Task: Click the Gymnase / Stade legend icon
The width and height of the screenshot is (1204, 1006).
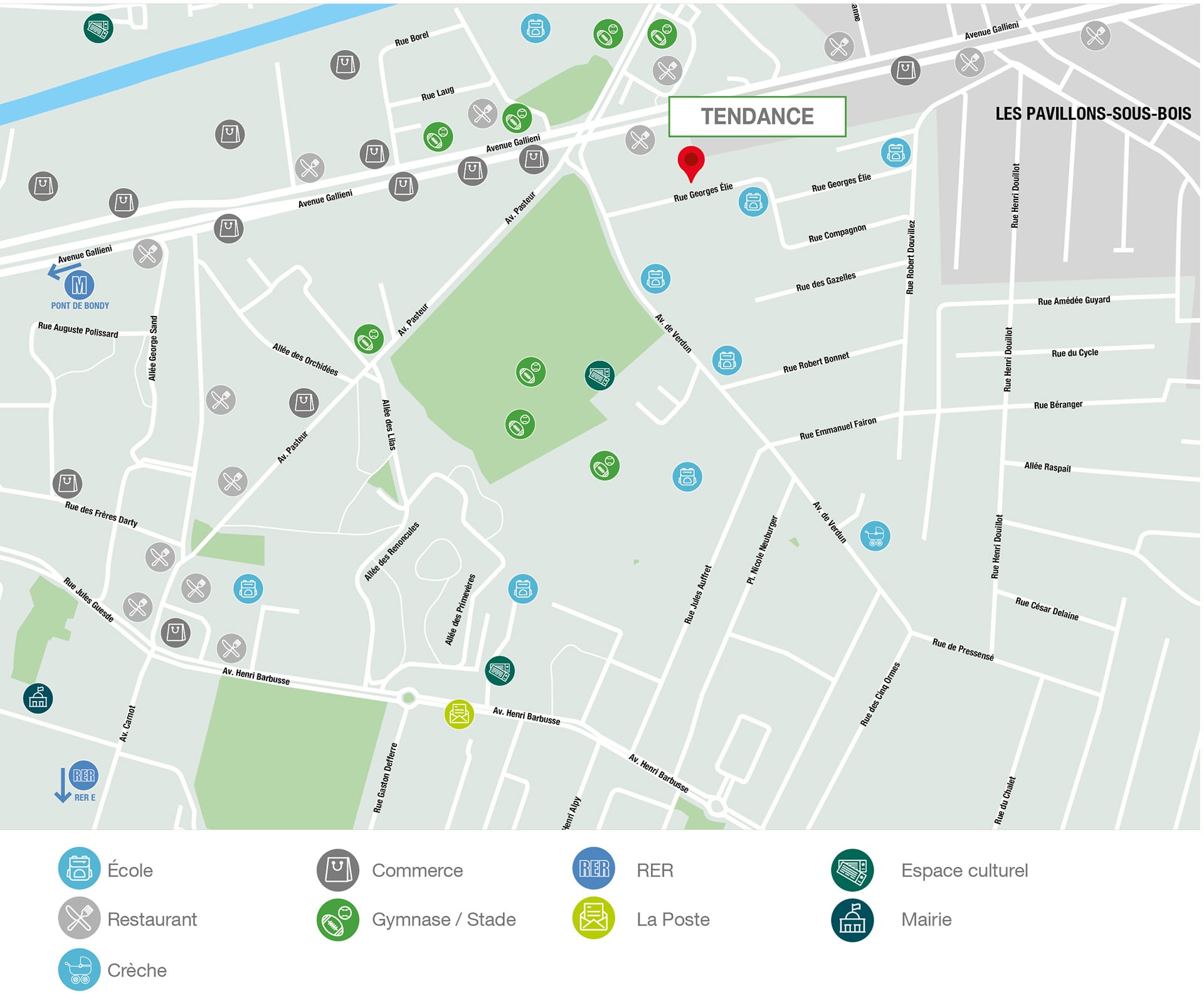Action: point(337,919)
